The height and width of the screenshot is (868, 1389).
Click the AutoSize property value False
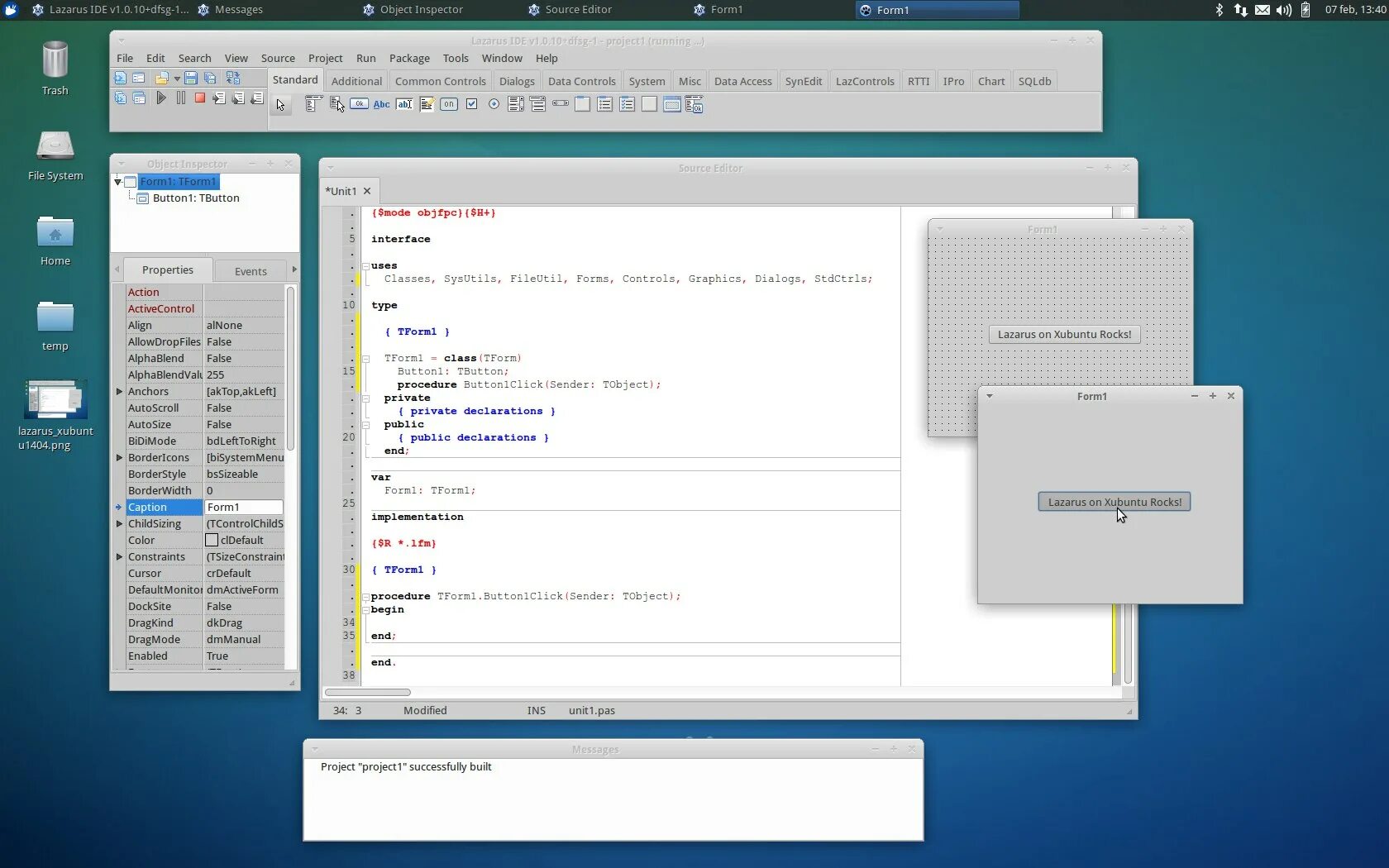[x=243, y=424]
